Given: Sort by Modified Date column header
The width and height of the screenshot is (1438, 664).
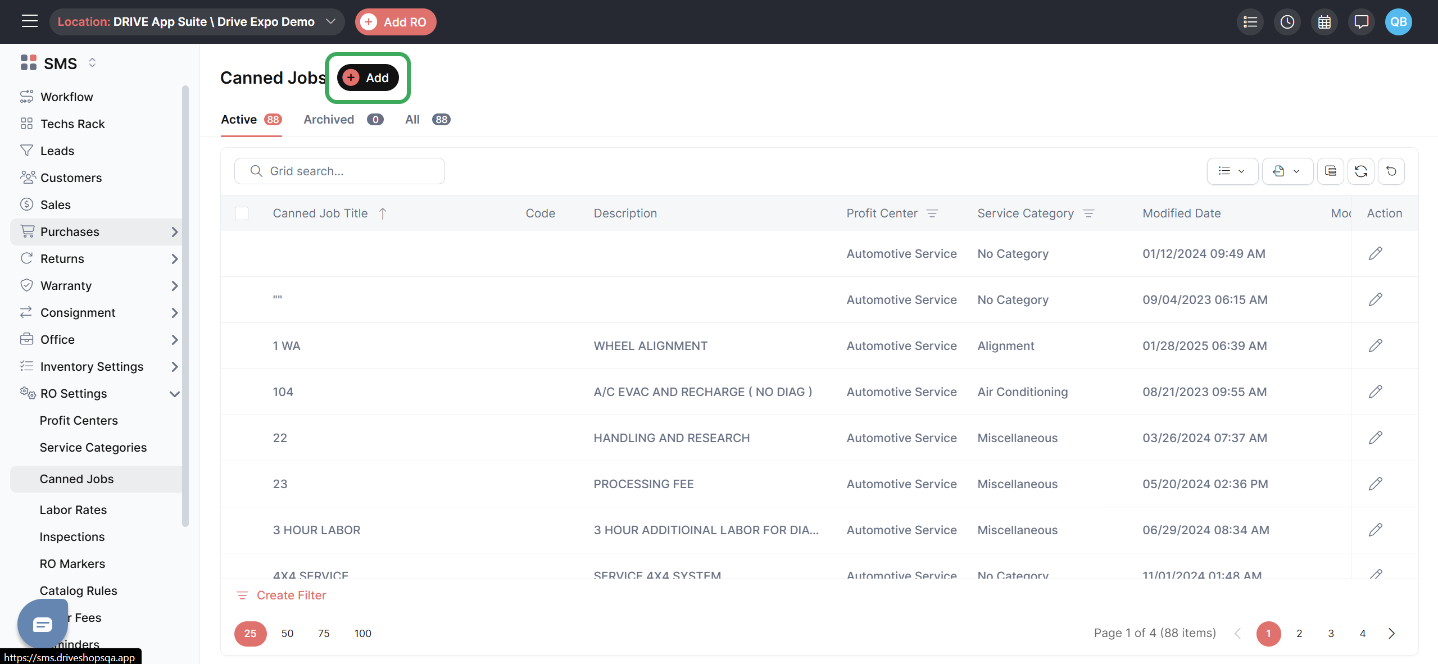Looking at the screenshot, I should (1181, 213).
